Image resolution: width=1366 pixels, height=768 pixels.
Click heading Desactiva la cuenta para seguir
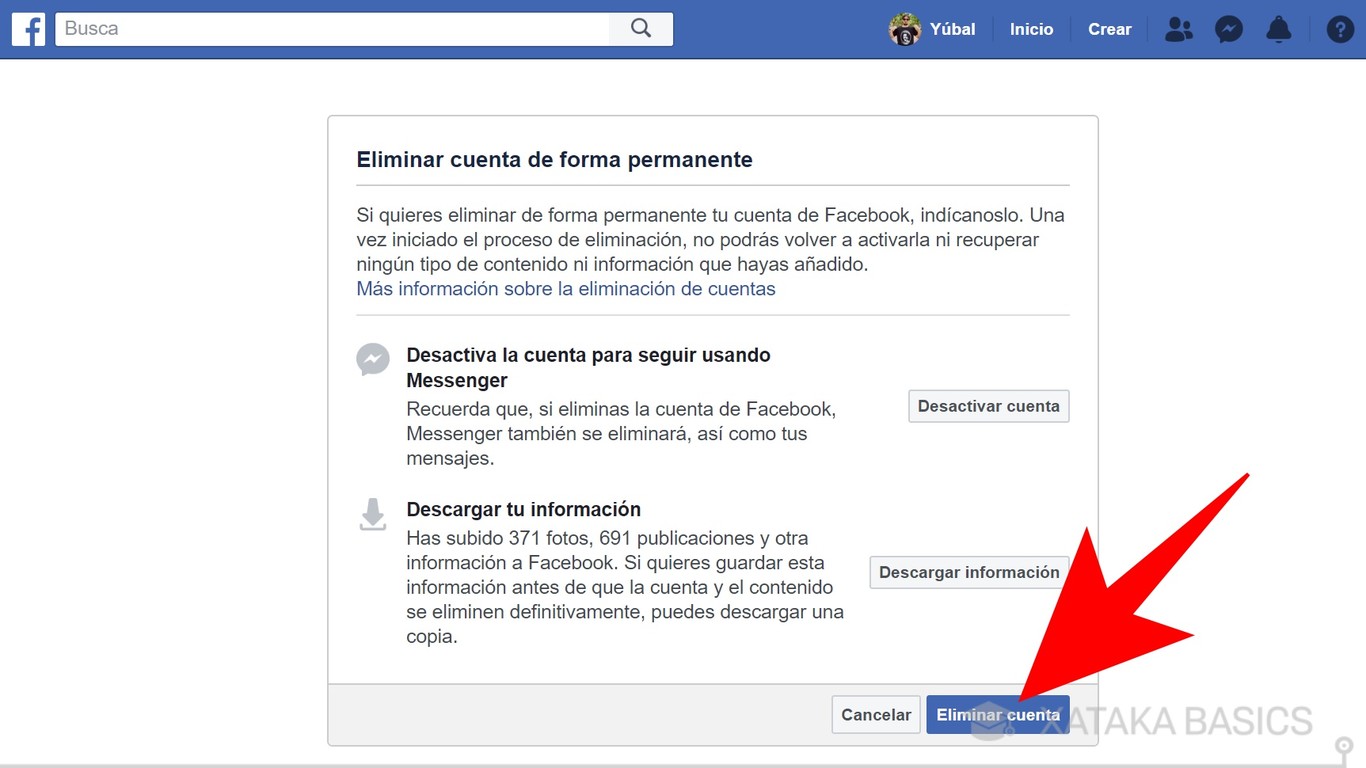pyautogui.click(x=588, y=367)
